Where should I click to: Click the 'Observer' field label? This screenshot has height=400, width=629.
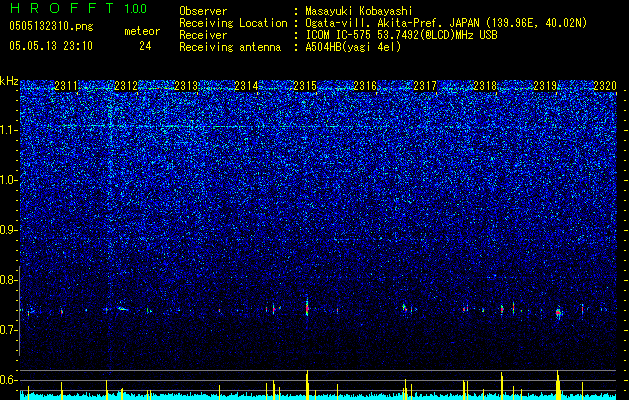[203, 12]
